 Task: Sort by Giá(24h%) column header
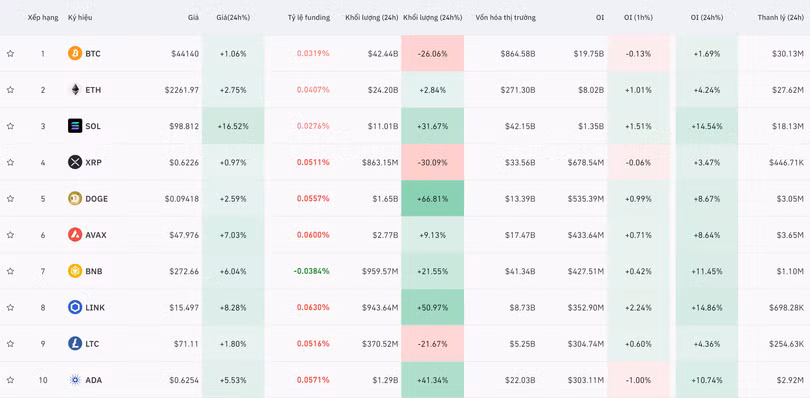233,18
